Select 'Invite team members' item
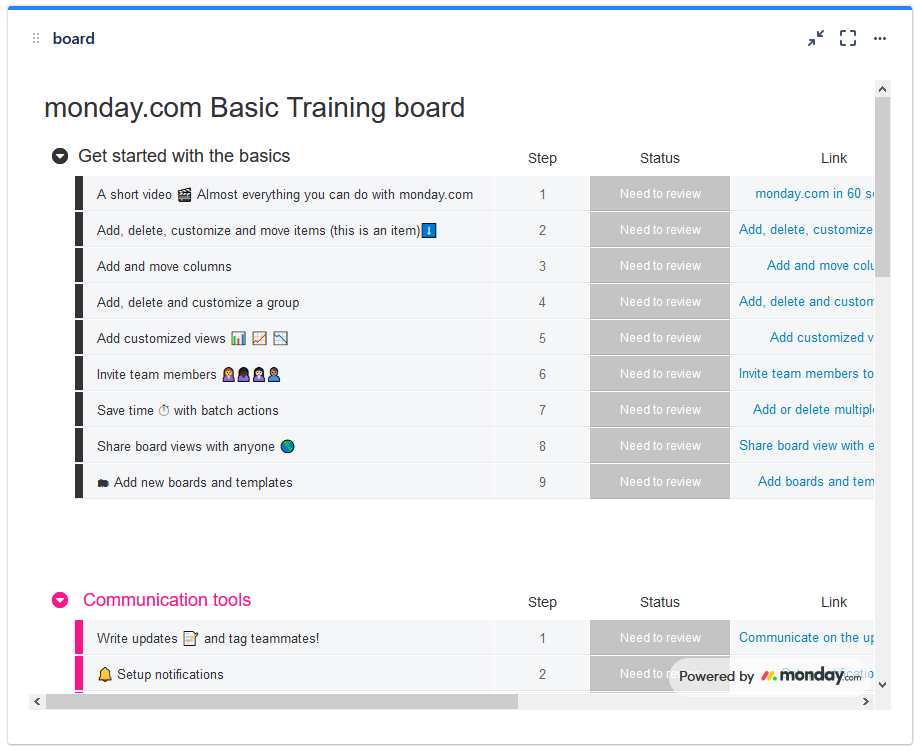This screenshot has width=921, height=750. coord(189,375)
